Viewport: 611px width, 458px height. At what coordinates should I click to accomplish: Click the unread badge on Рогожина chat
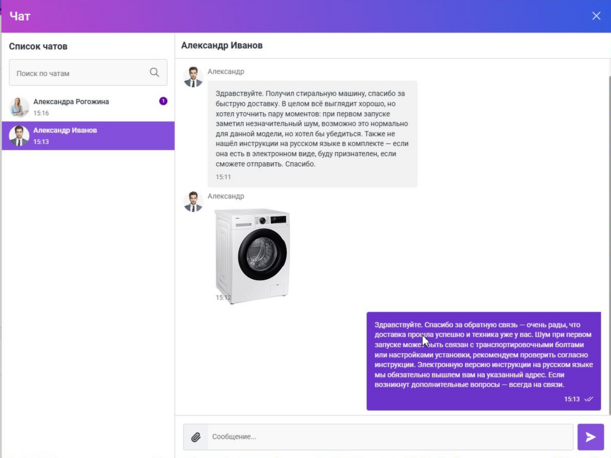coord(163,101)
